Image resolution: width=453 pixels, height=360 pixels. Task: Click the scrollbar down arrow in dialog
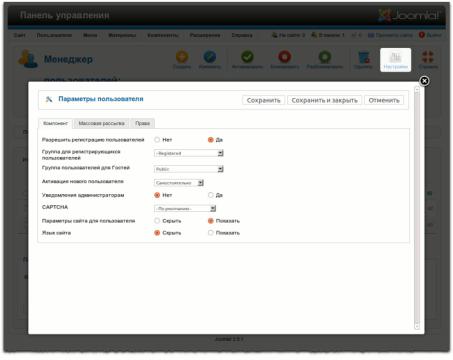(x=417, y=326)
